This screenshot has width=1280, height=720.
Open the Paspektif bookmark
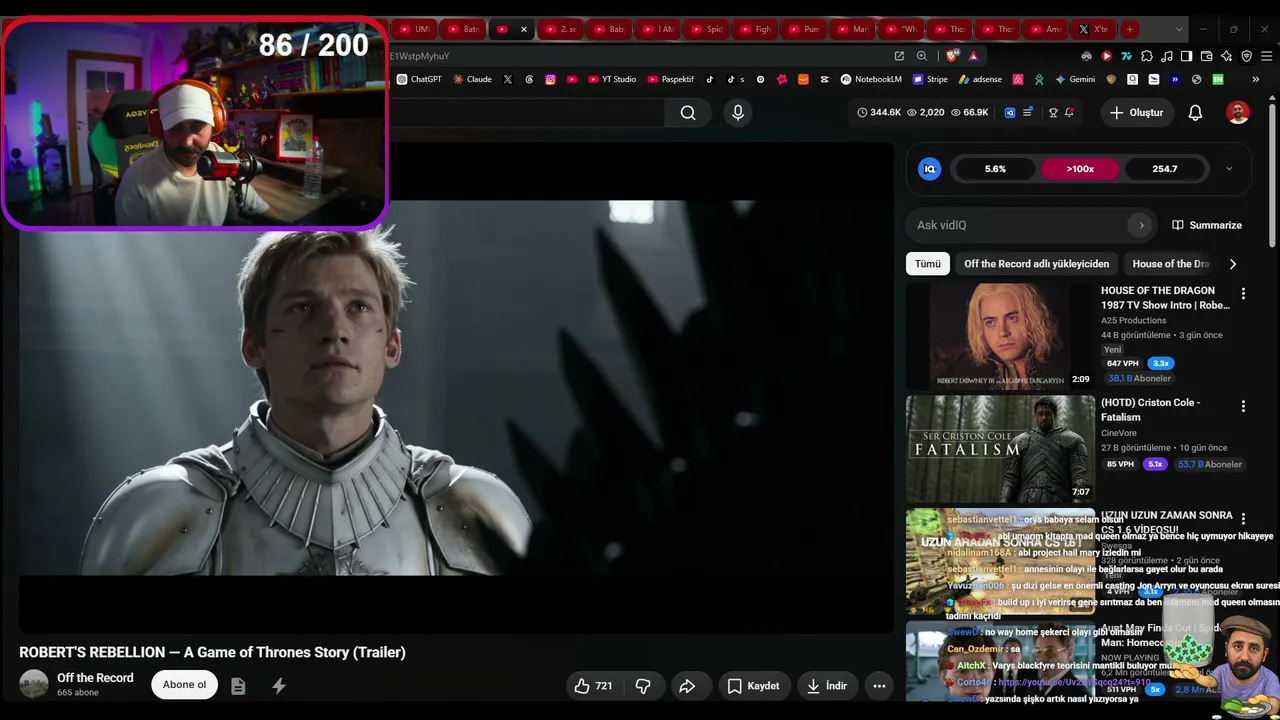click(x=671, y=79)
